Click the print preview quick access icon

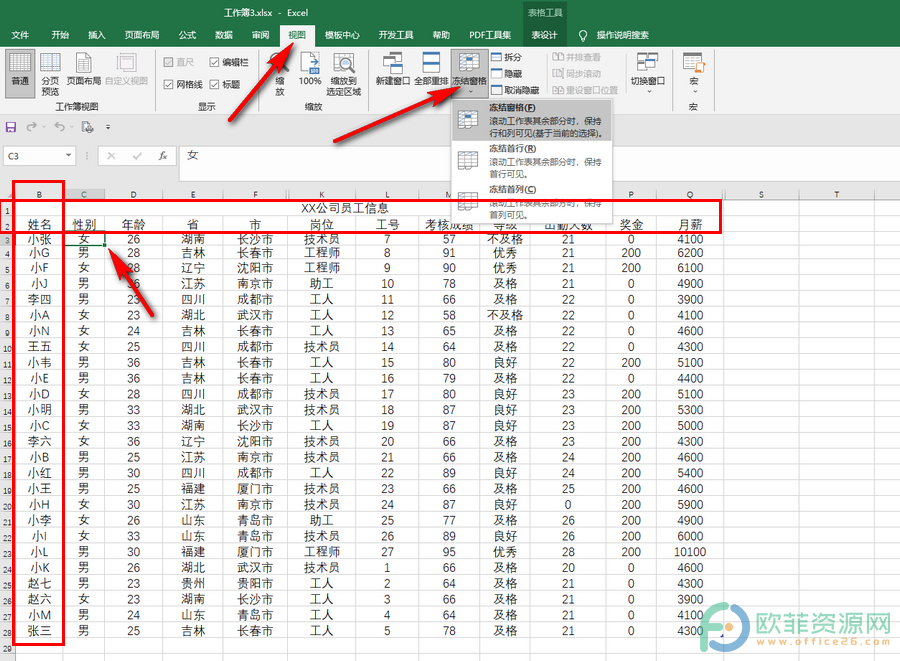87,127
